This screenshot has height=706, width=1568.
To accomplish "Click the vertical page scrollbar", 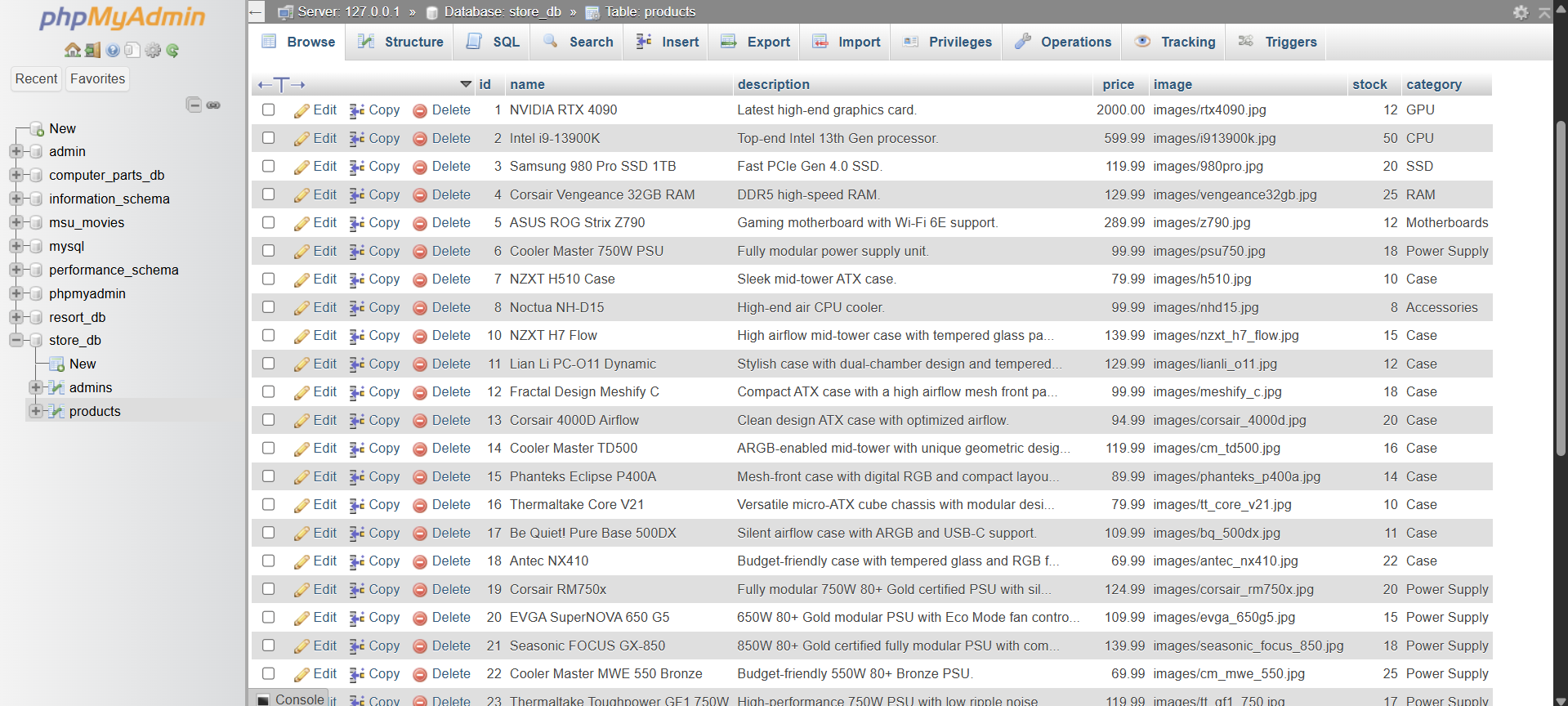I will click(1561, 288).
